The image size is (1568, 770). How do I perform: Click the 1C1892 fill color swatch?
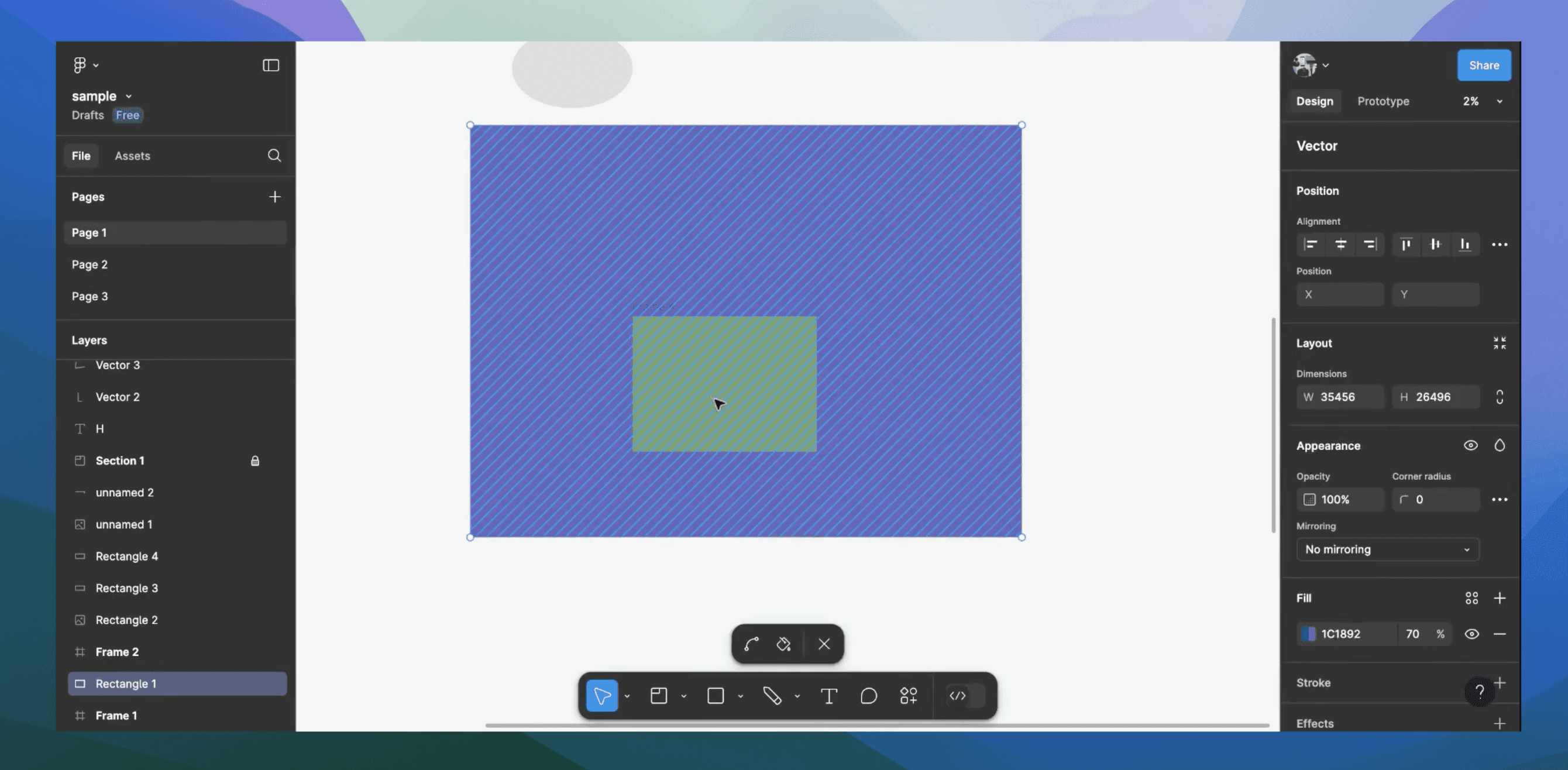1309,634
